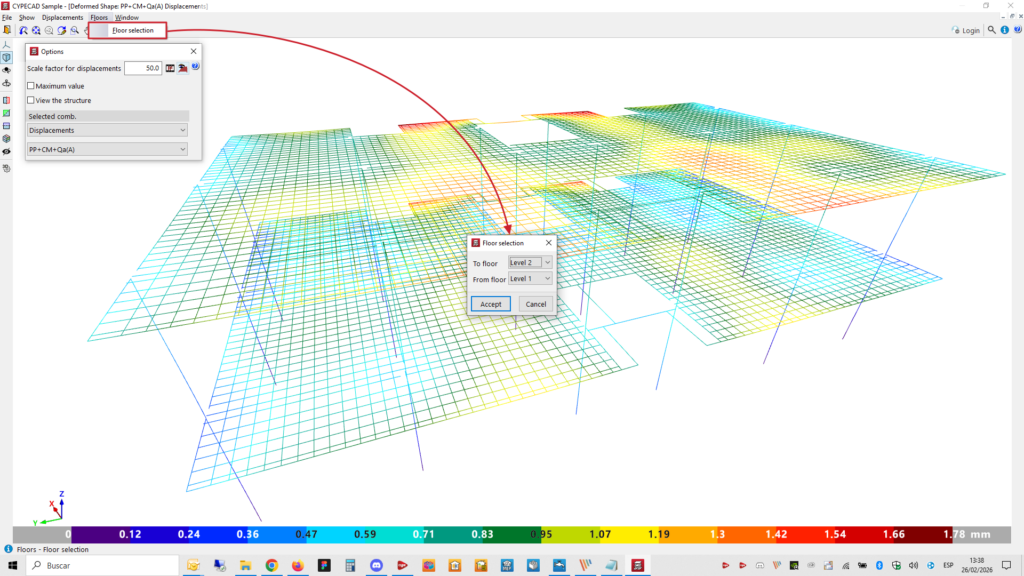Choose Floor selection menu entry
Screen dimensions: 1024x576
[132, 30]
